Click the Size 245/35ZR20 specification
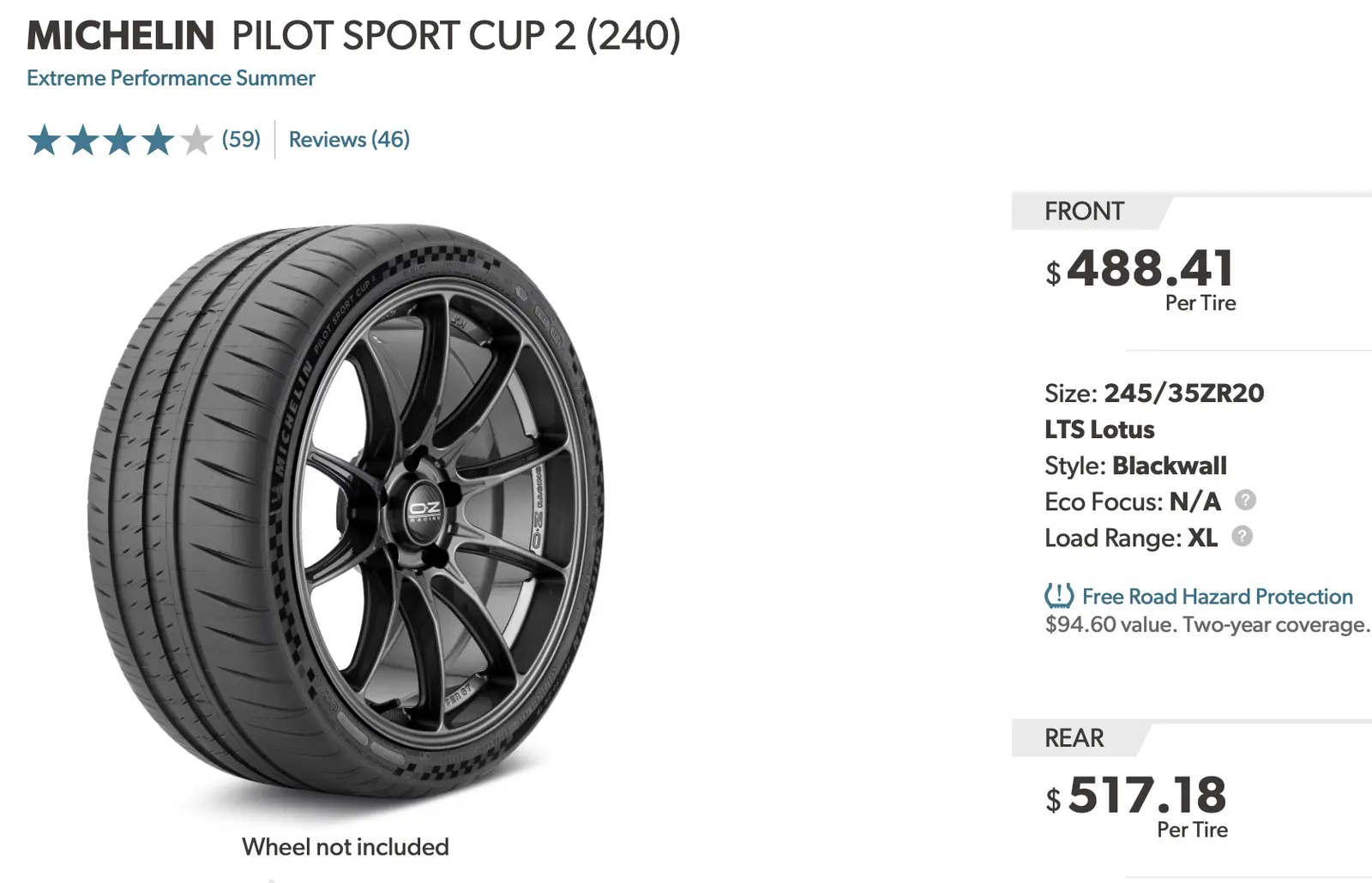 [x=1153, y=393]
